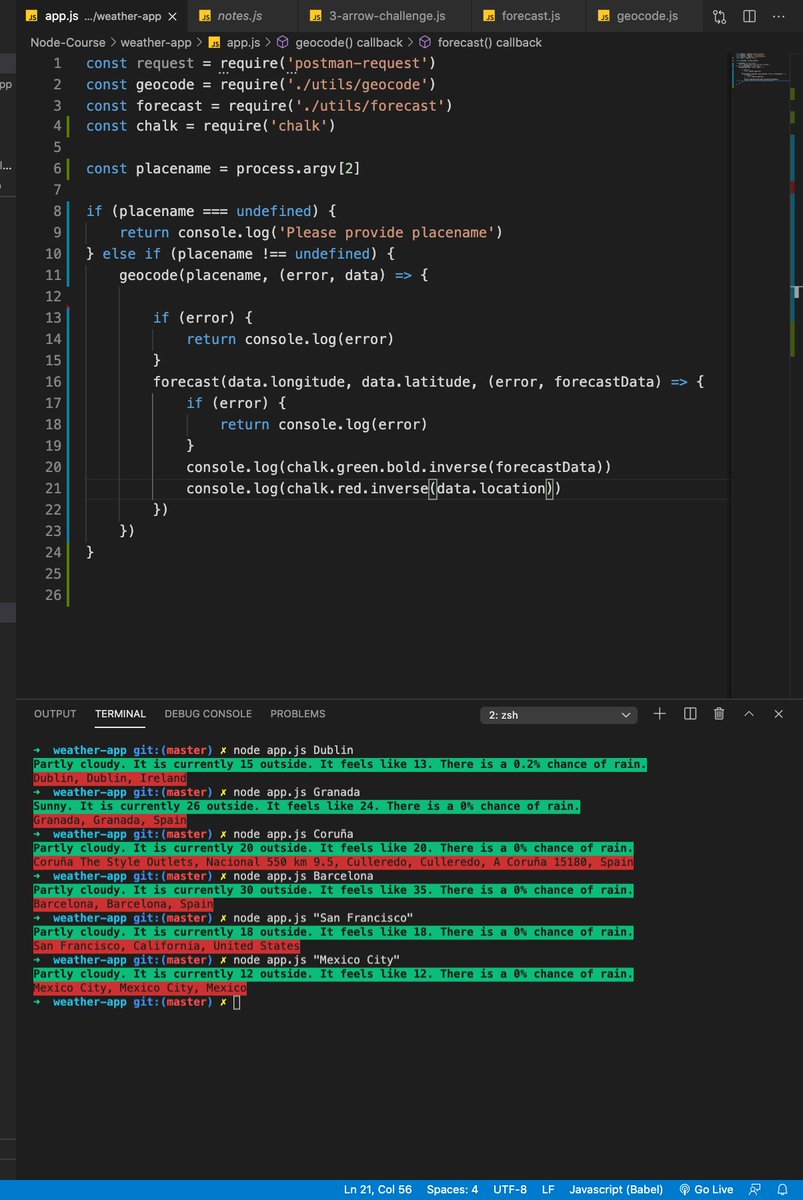Click weather-app in the breadcrumb path
The height and width of the screenshot is (1200, 803).
[x=157, y=42]
